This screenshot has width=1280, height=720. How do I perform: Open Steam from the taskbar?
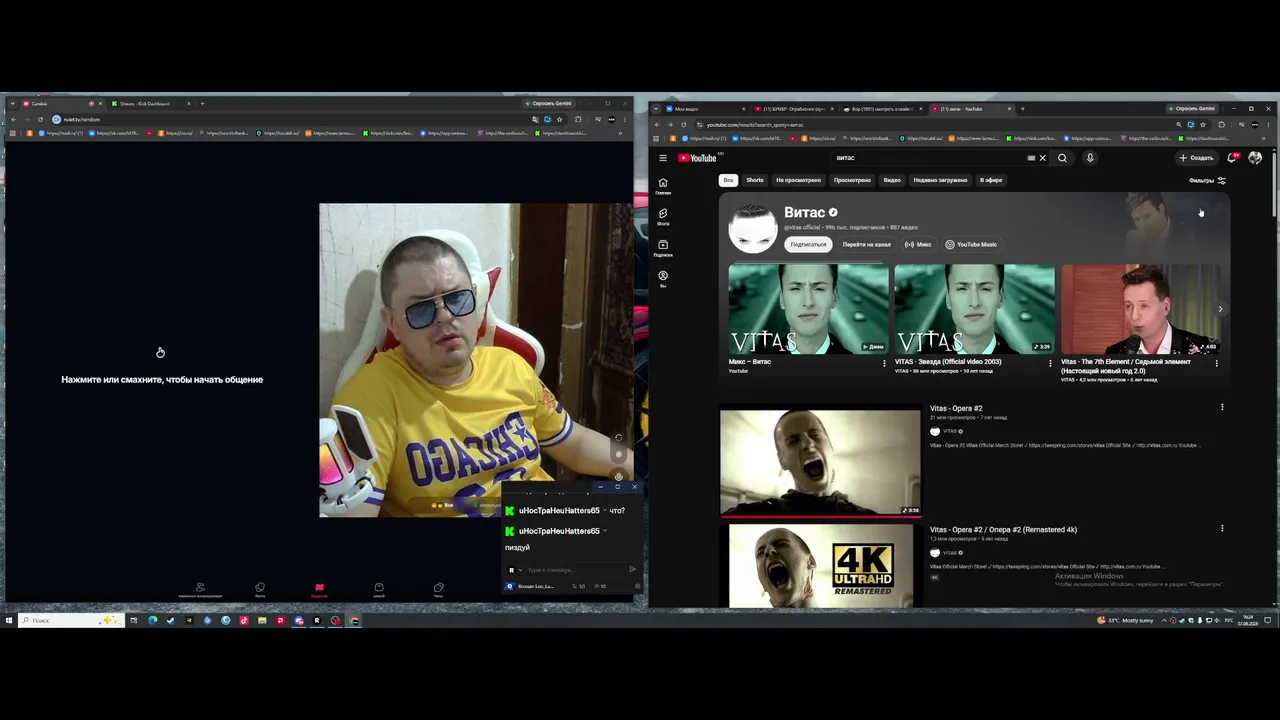(170, 620)
